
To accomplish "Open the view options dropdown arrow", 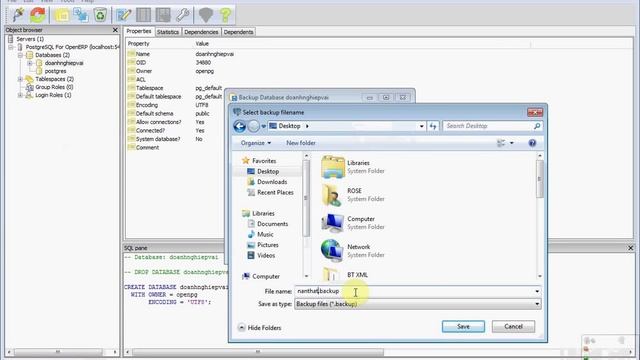I will [x=511, y=143].
